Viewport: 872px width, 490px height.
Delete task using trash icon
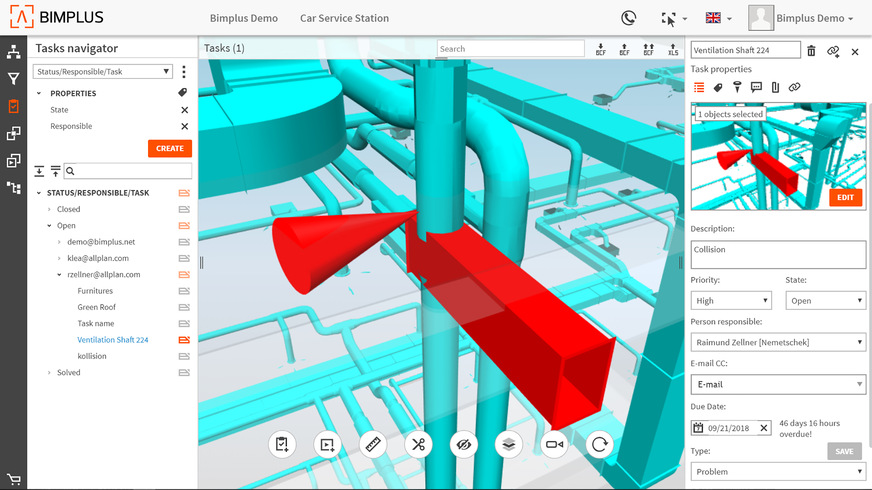point(811,51)
